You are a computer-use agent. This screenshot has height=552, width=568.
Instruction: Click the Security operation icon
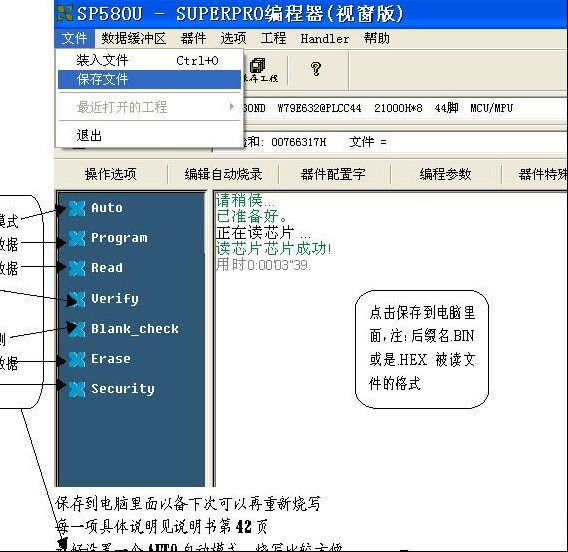pyautogui.click(x=77, y=389)
